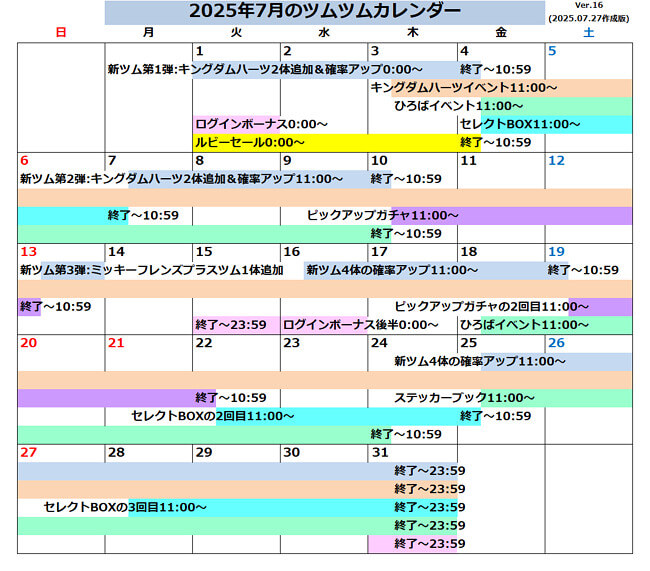Click the yellow ルビーセール0:00〜 event bar
This screenshot has width=650, height=571.
tap(250, 143)
